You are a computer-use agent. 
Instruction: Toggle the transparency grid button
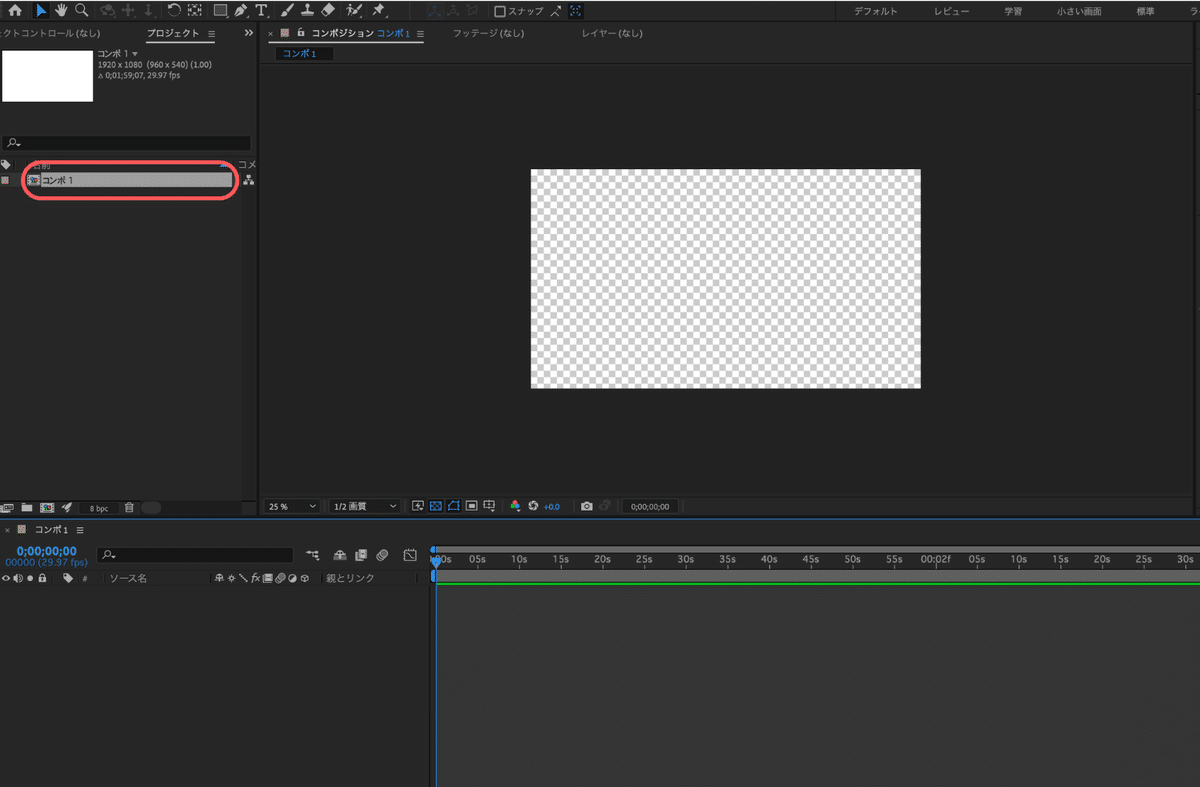point(436,506)
